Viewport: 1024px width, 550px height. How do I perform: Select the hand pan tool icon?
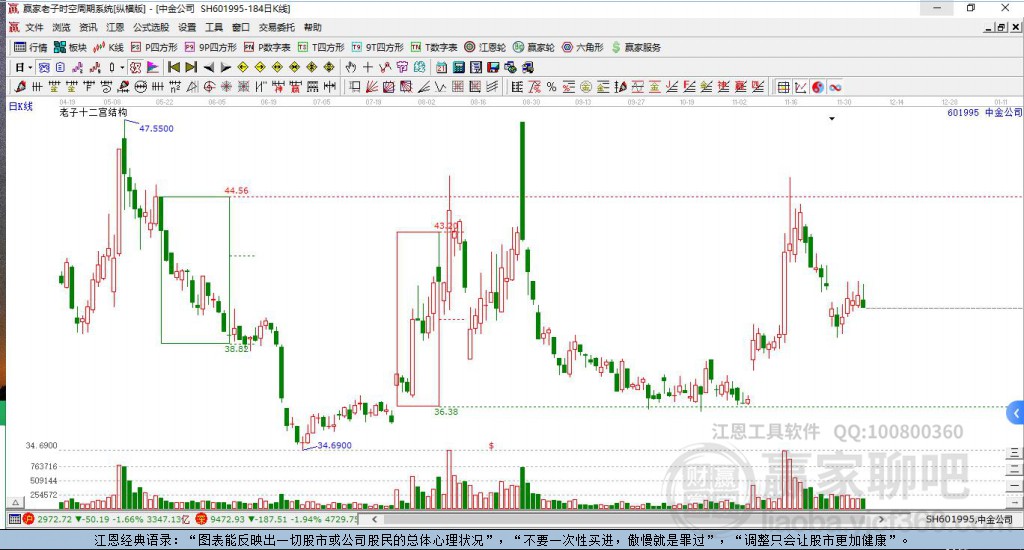tap(351, 67)
